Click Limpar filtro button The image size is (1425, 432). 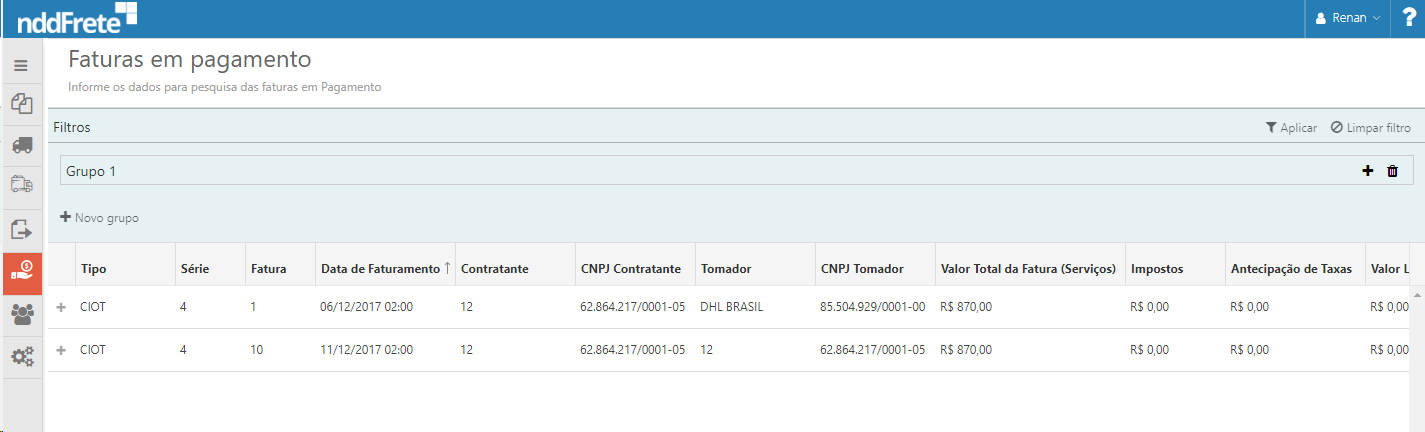point(1370,128)
